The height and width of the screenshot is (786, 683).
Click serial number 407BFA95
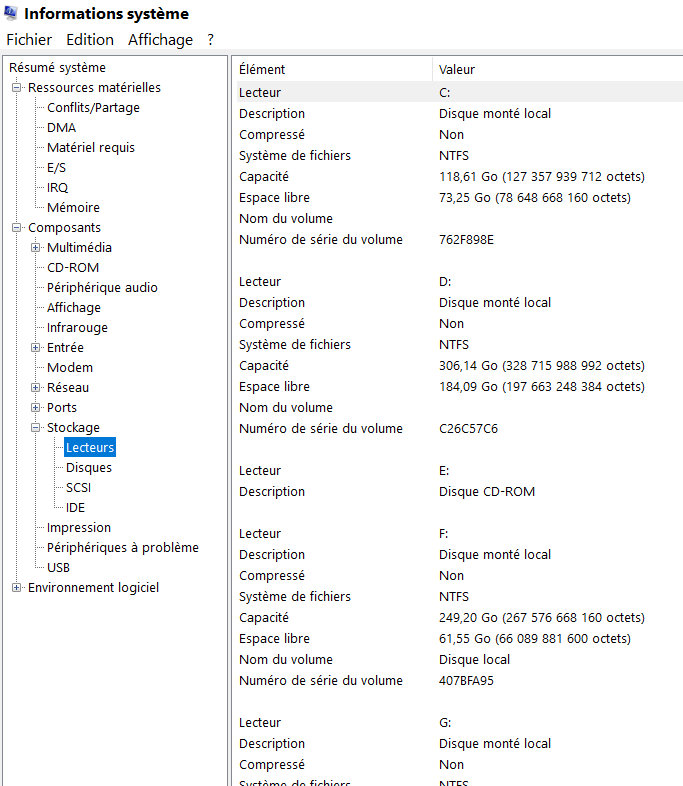click(x=467, y=681)
